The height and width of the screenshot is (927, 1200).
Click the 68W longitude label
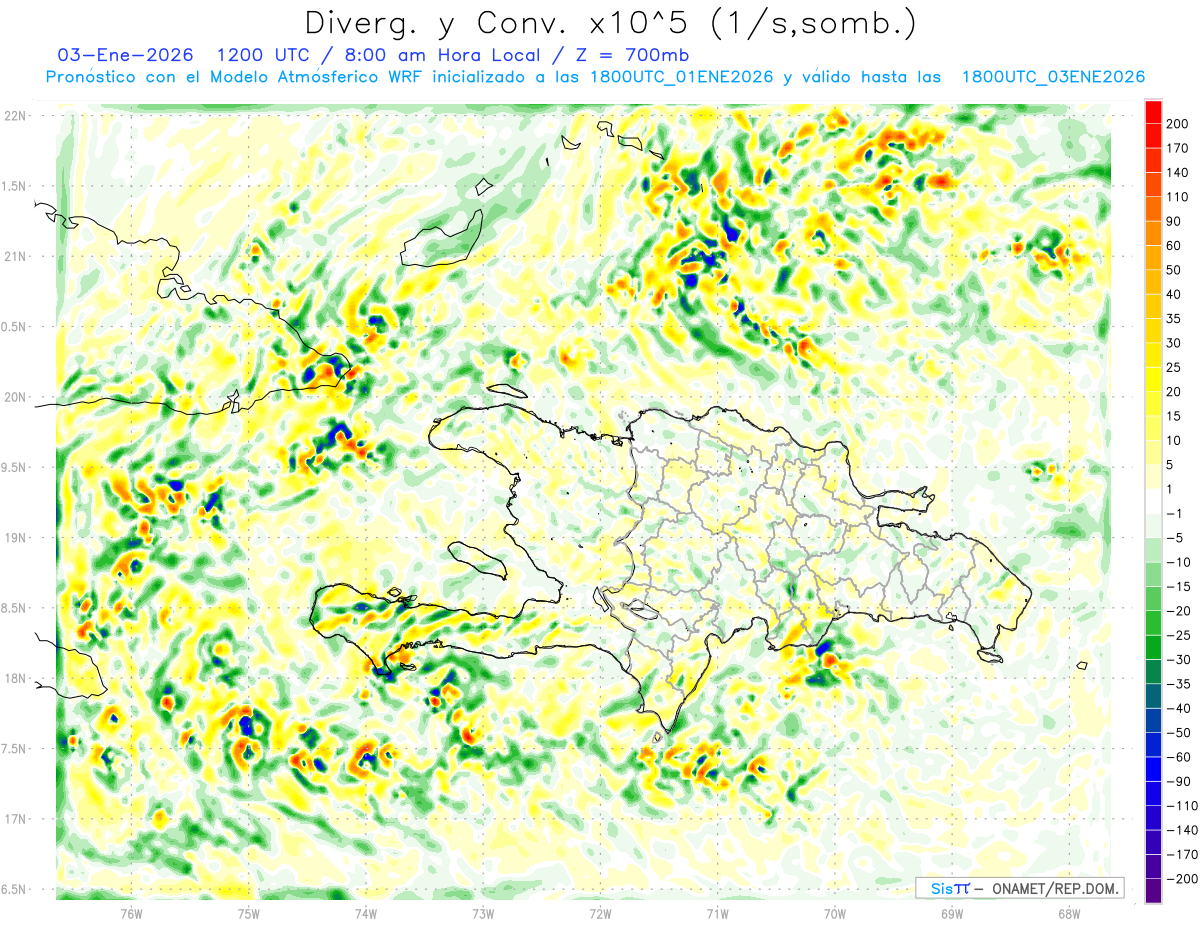(1069, 914)
